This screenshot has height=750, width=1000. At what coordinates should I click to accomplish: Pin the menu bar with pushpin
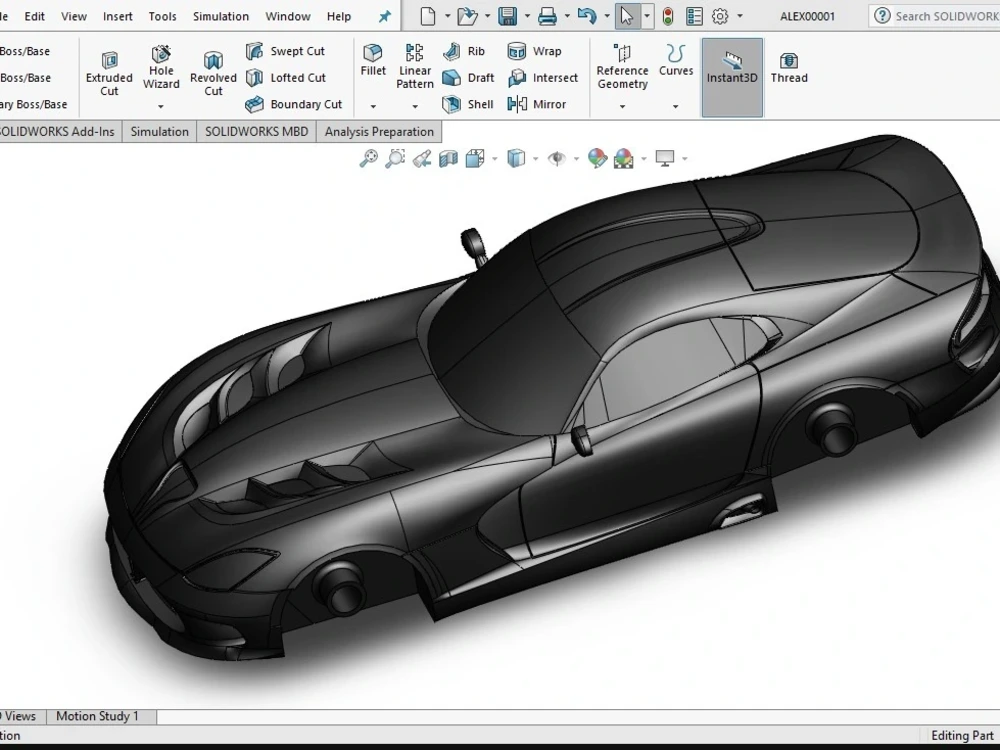384,16
